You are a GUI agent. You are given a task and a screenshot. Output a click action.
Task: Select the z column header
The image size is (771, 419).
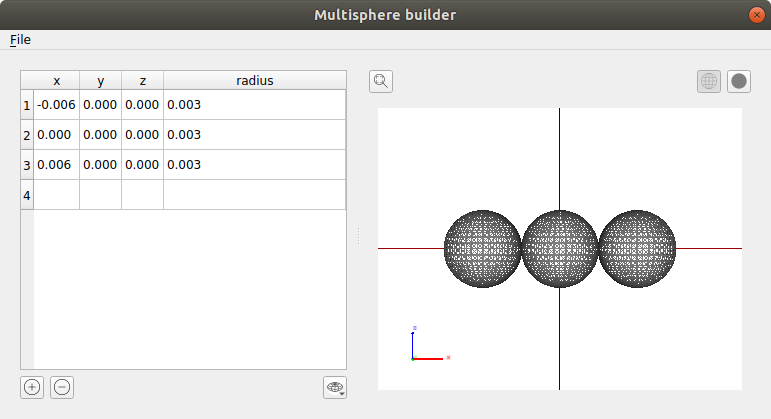143,81
